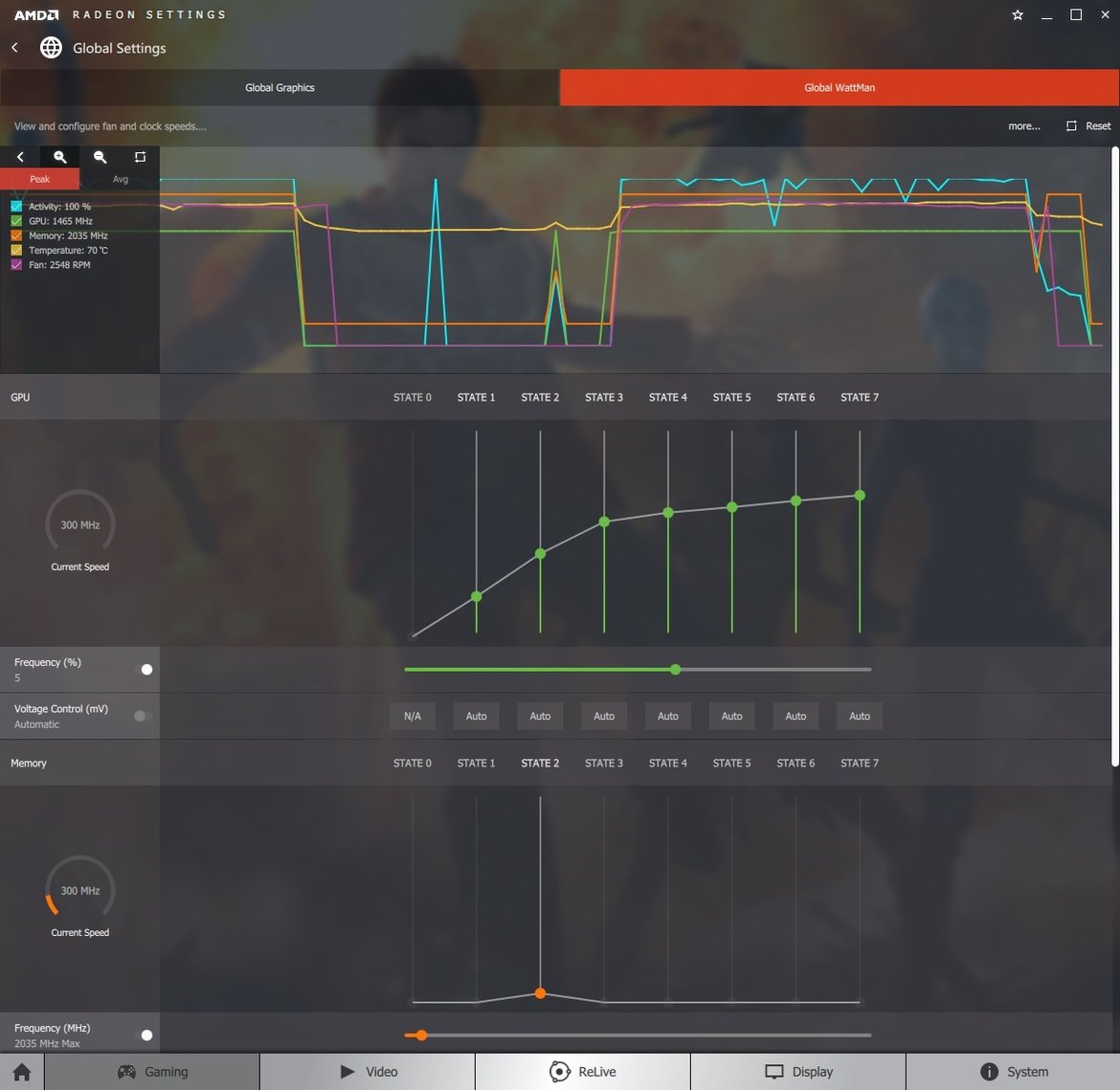This screenshot has height=1090, width=1120.
Task: Select the GPU STATE 0 header
Action: 413,397
